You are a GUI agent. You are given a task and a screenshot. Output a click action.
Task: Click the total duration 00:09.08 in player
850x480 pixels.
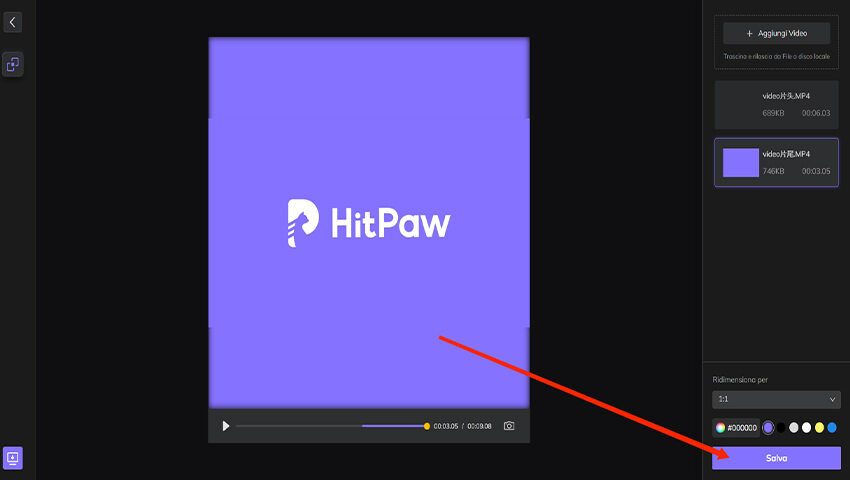coord(479,426)
